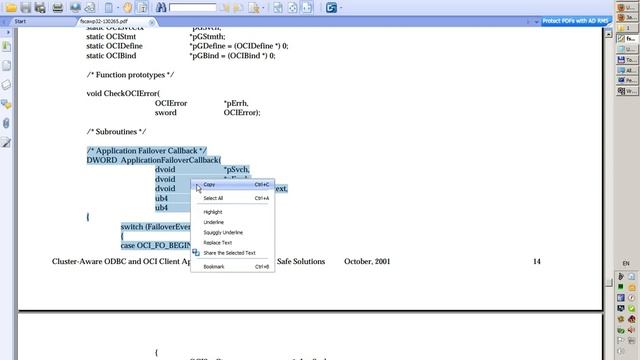Open the Pages panel icon

6,66
